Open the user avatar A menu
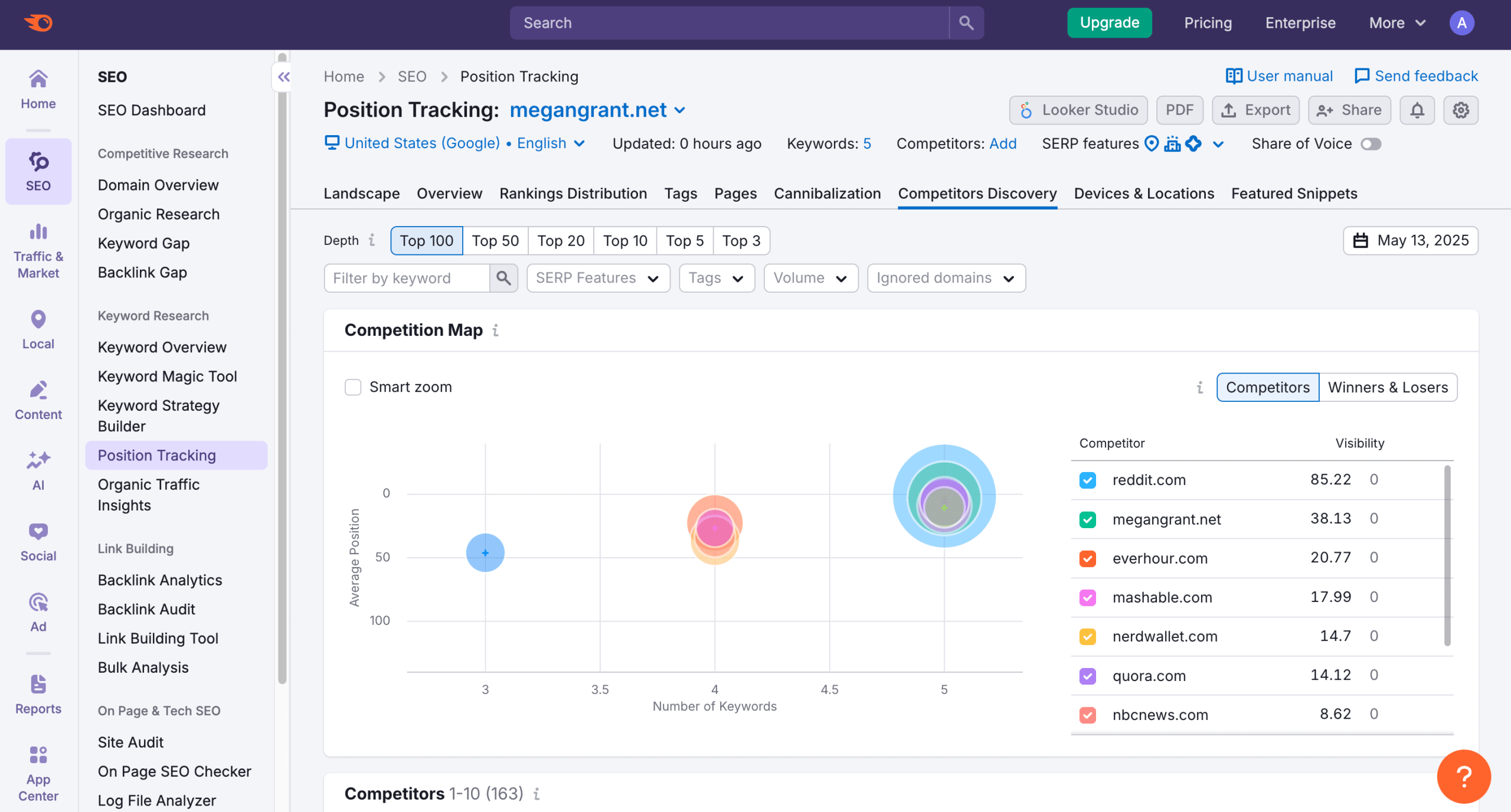 (1461, 23)
